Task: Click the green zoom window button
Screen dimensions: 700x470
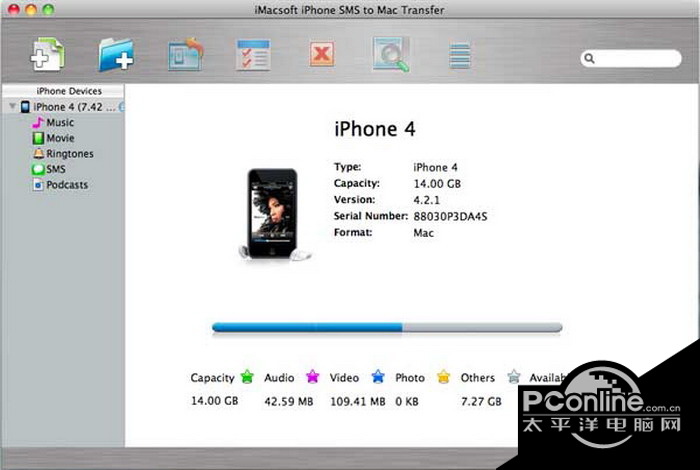Action: pos(48,9)
